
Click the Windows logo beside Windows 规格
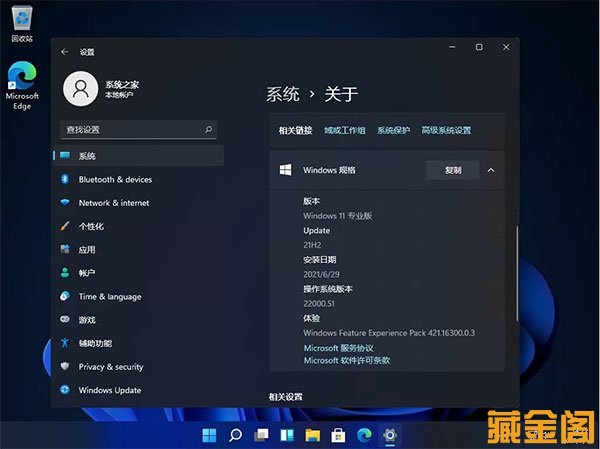(285, 170)
